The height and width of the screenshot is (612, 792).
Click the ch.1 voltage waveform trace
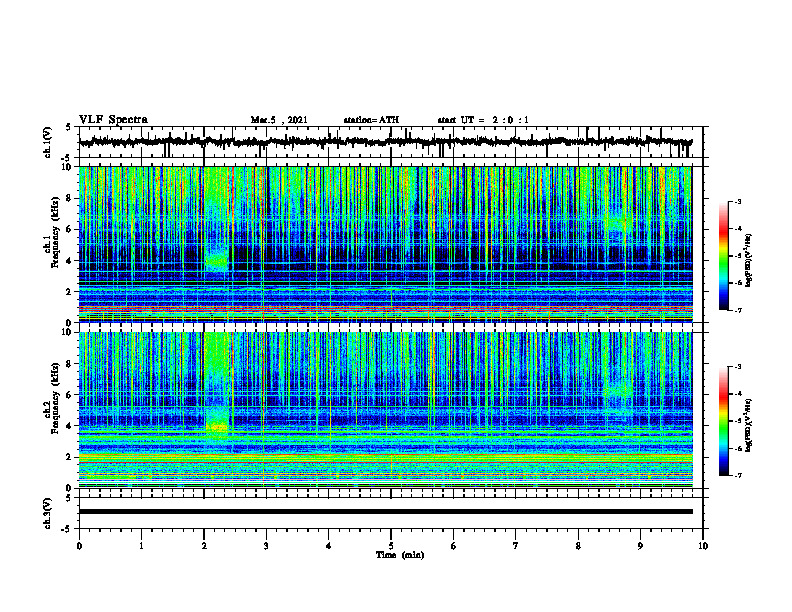(385, 142)
